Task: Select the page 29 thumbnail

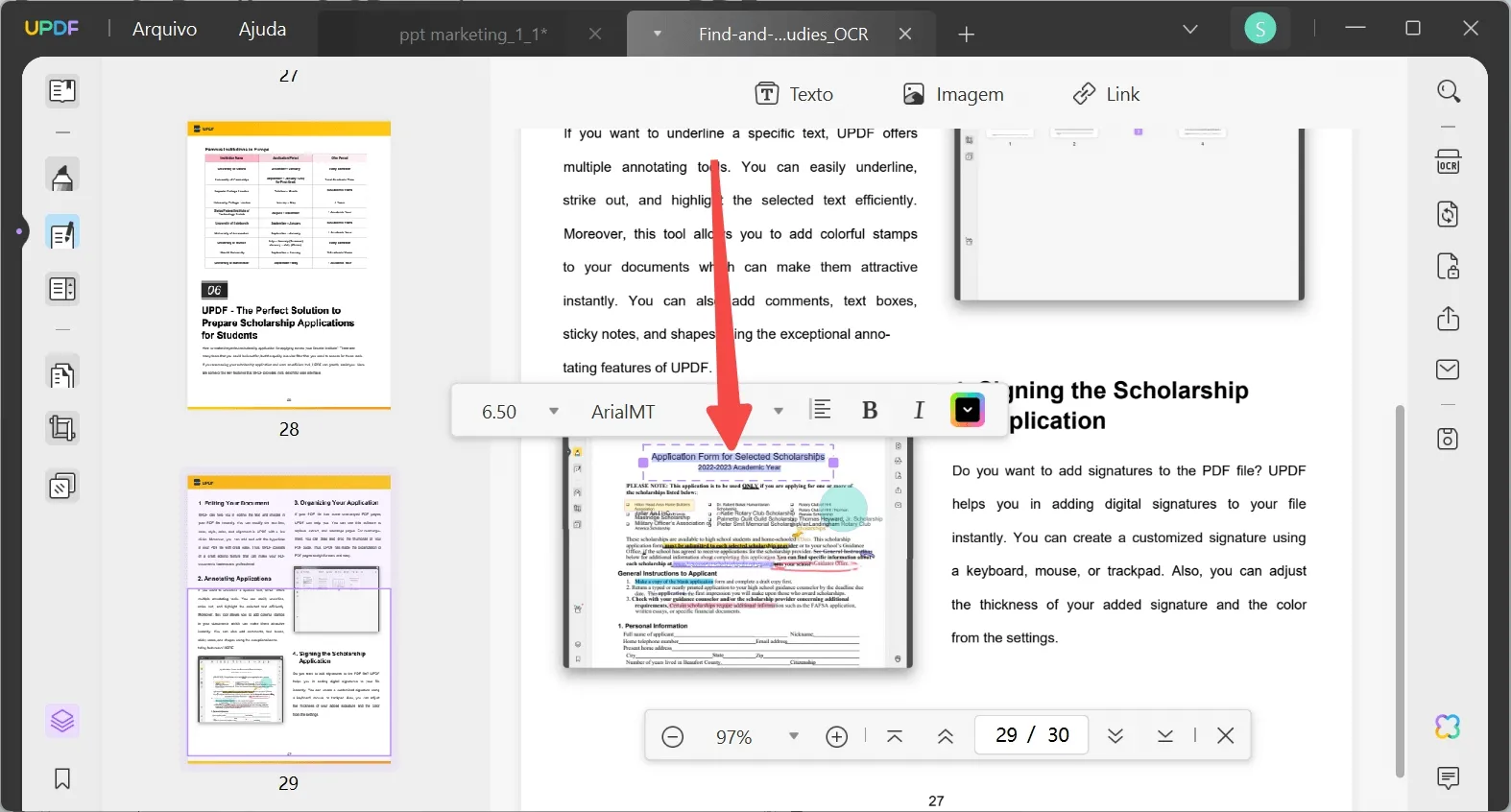Action: pos(289,618)
